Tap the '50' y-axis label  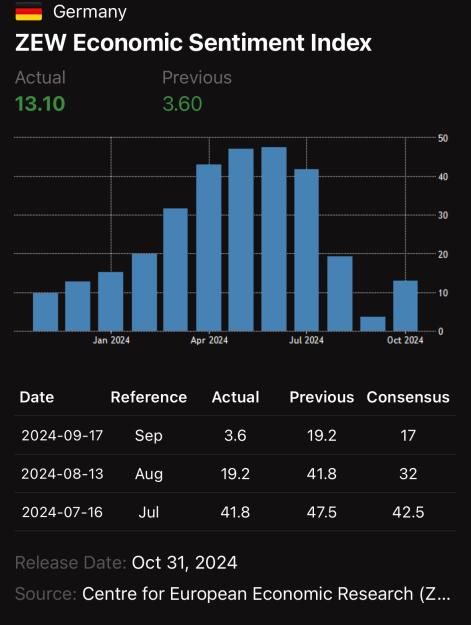pyautogui.click(x=443, y=138)
